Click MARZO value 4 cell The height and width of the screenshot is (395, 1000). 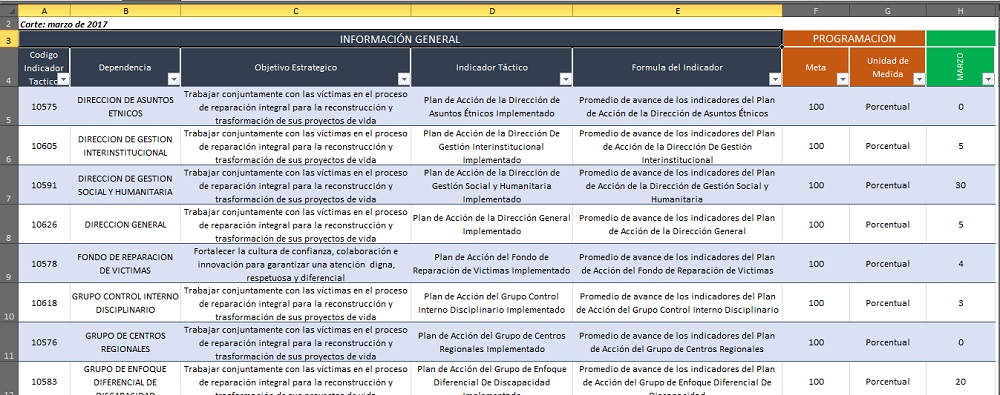[961, 264]
